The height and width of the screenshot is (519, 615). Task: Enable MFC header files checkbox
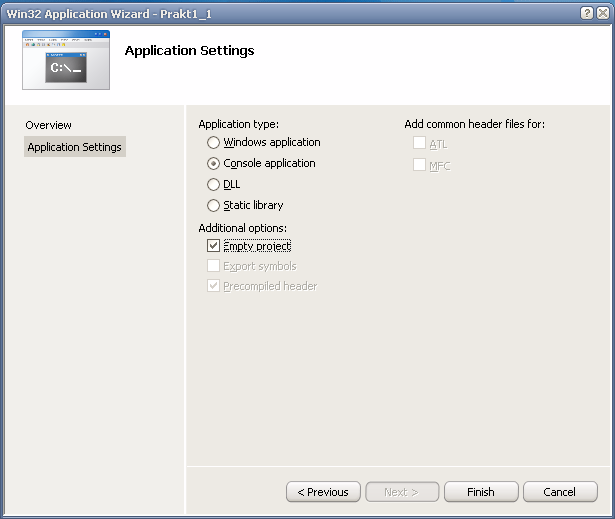419,165
